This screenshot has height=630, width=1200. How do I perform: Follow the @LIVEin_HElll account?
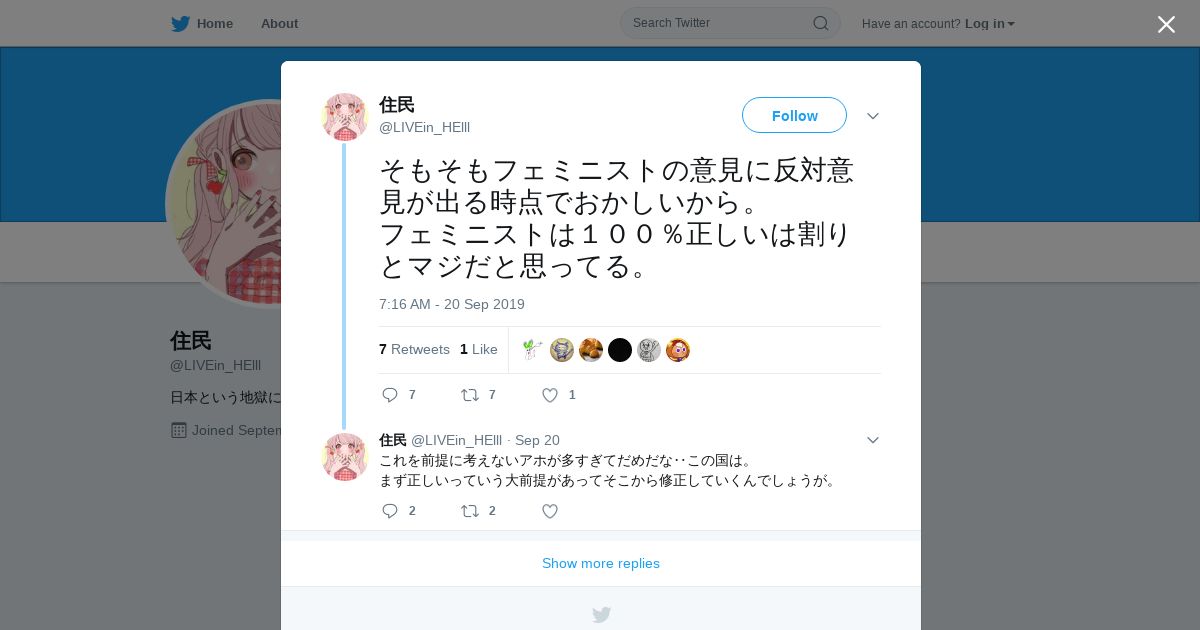pyautogui.click(x=794, y=115)
